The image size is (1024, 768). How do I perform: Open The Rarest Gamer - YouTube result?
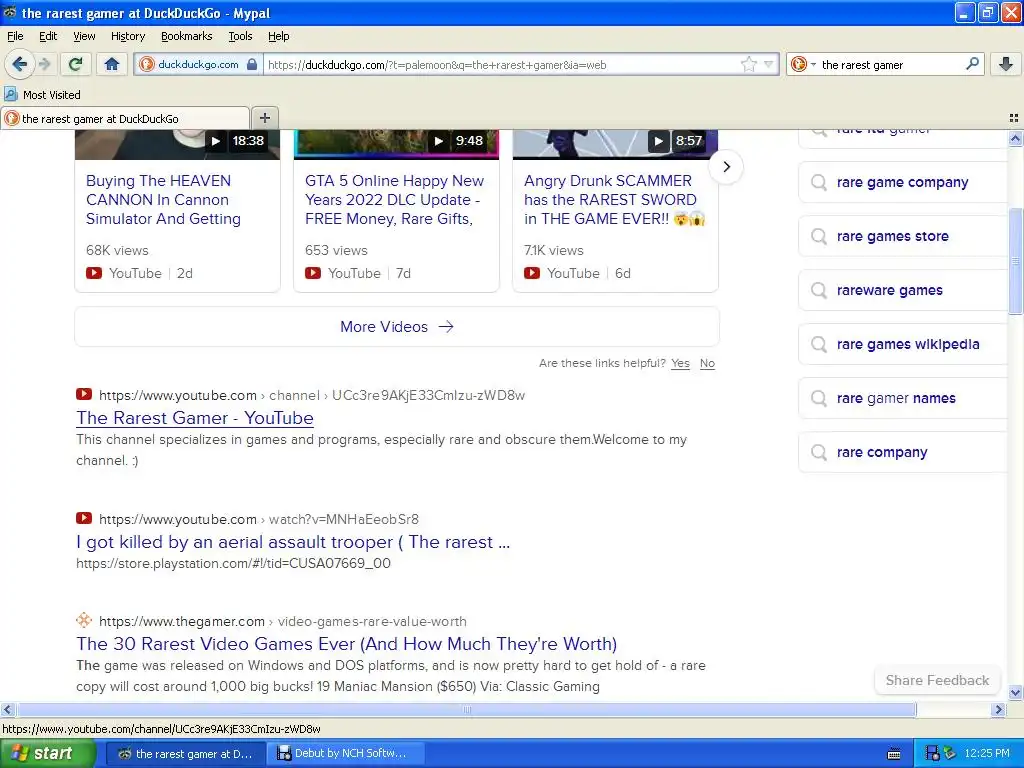(x=195, y=418)
